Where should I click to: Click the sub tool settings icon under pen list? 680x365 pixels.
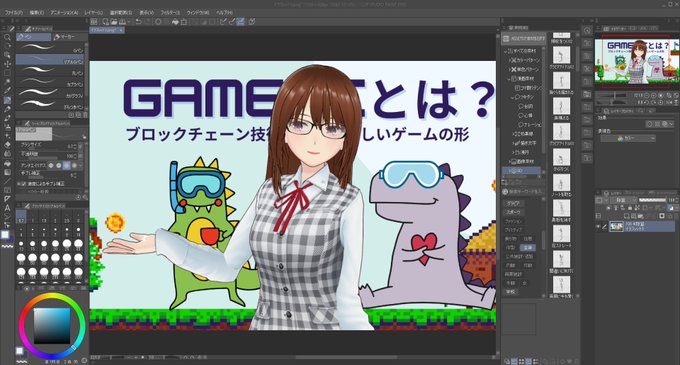click(x=71, y=115)
